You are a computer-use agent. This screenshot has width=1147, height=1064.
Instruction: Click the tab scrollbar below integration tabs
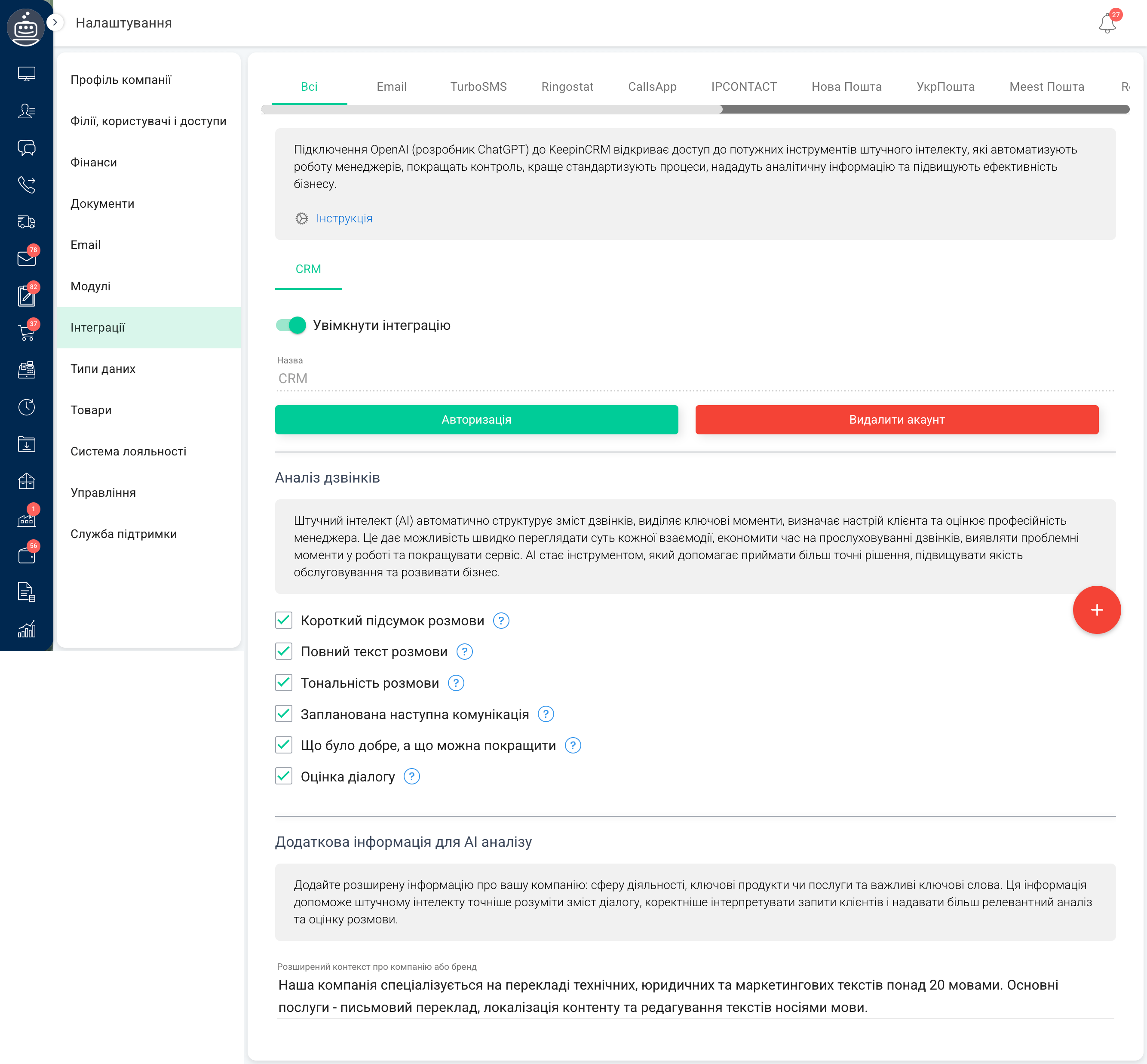tap(921, 109)
